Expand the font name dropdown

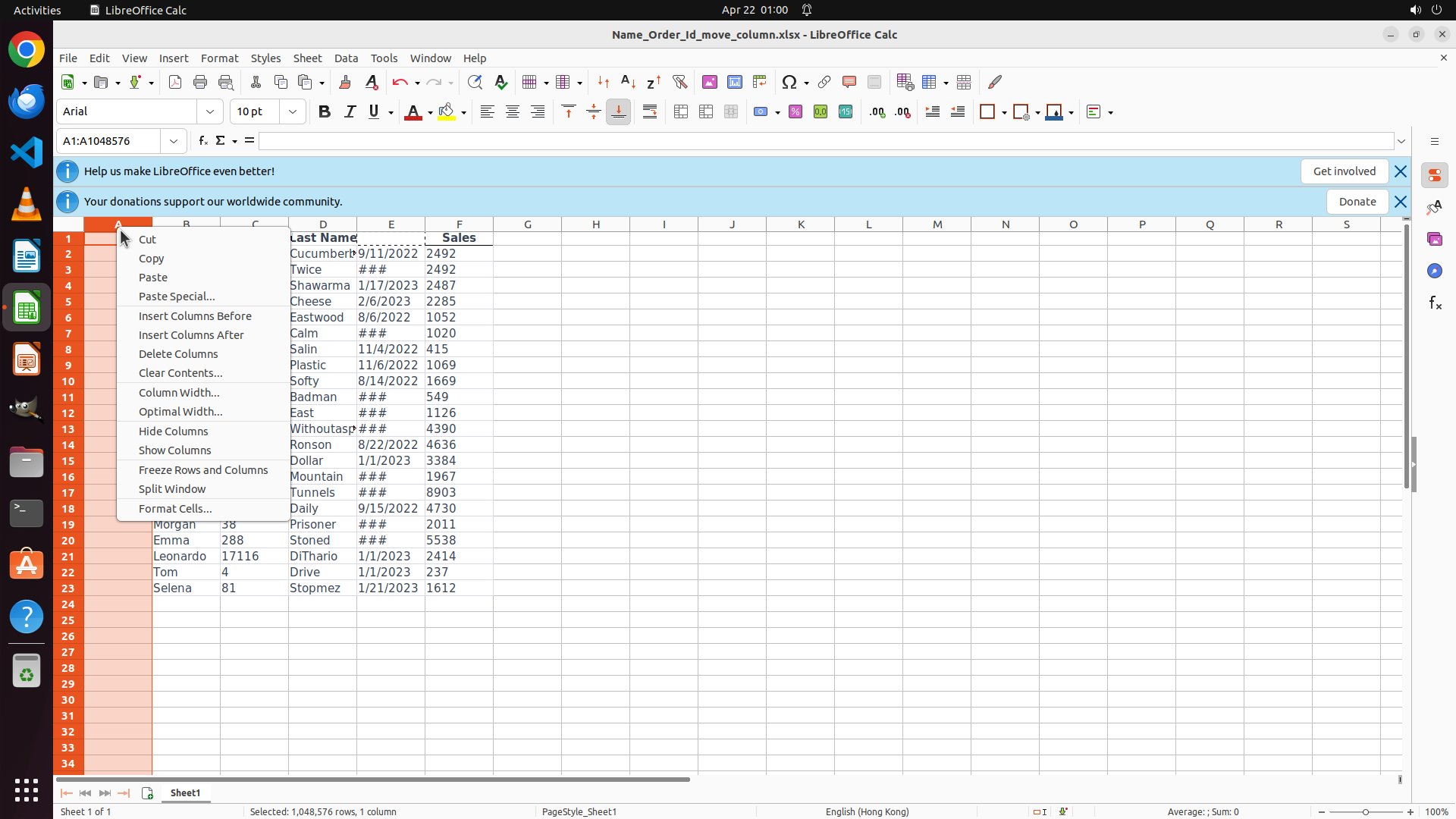coord(210,111)
